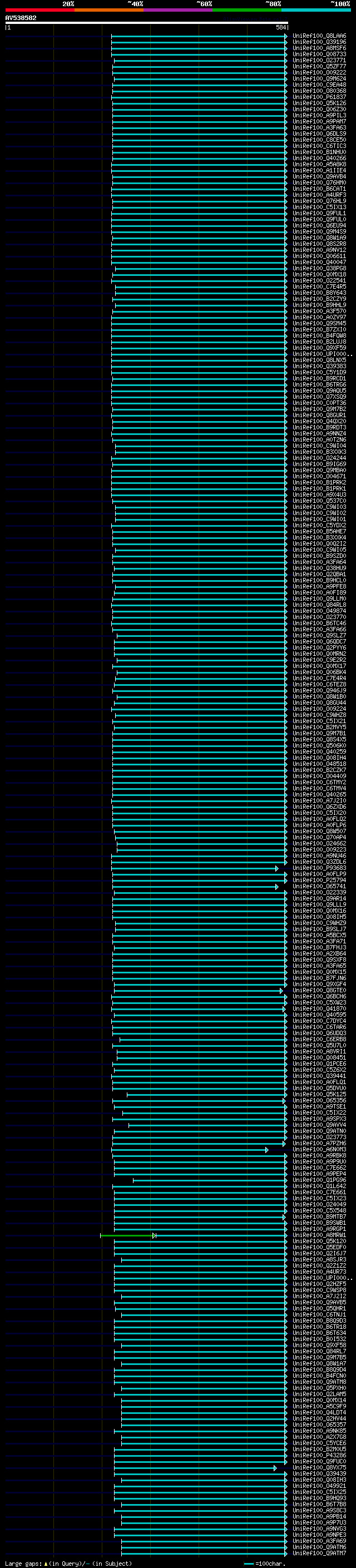Select the UniRef100_Q8LAA6 hit label
This screenshot has height=1568, width=356.
(319, 36)
